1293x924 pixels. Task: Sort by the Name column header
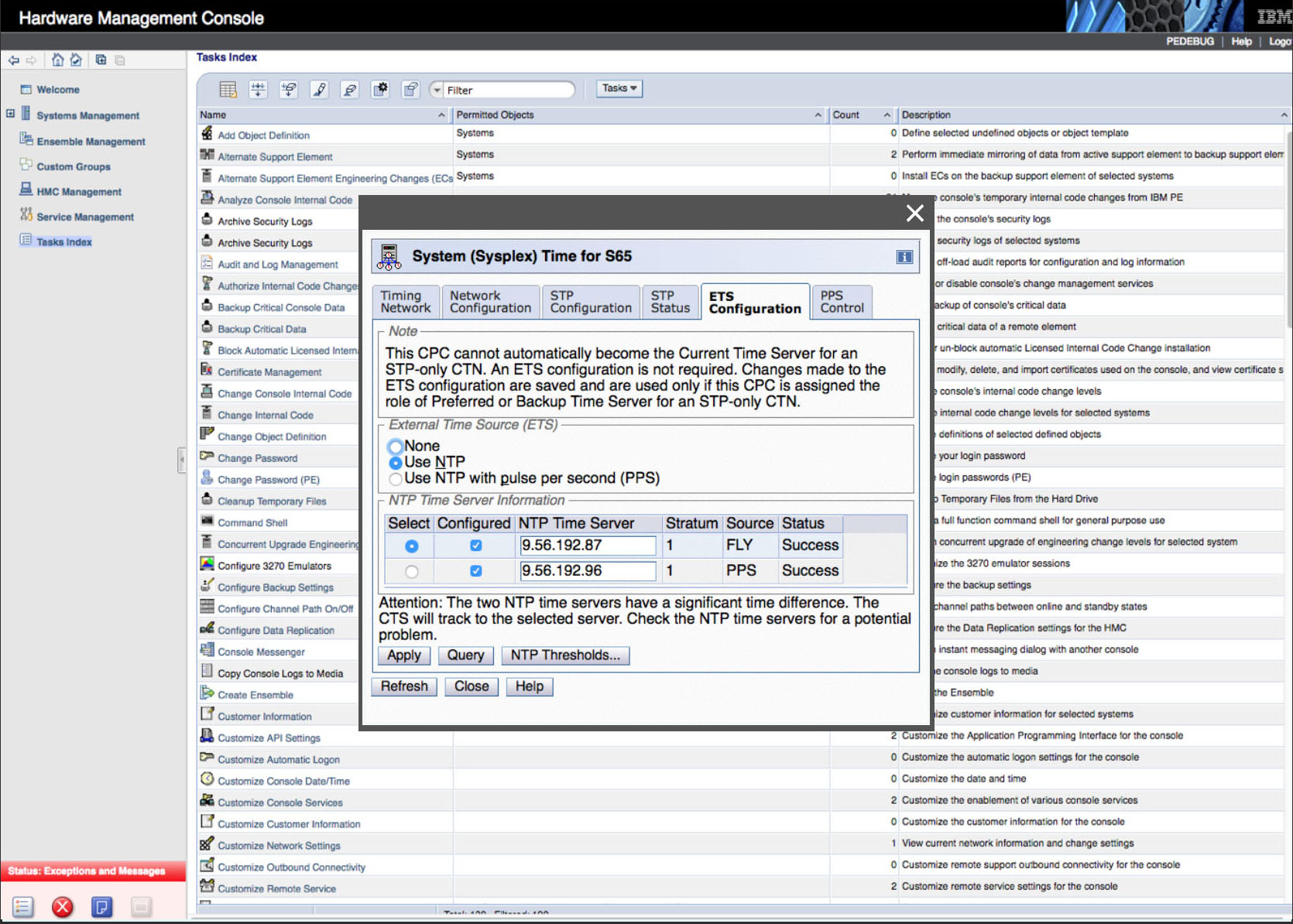[x=324, y=115]
